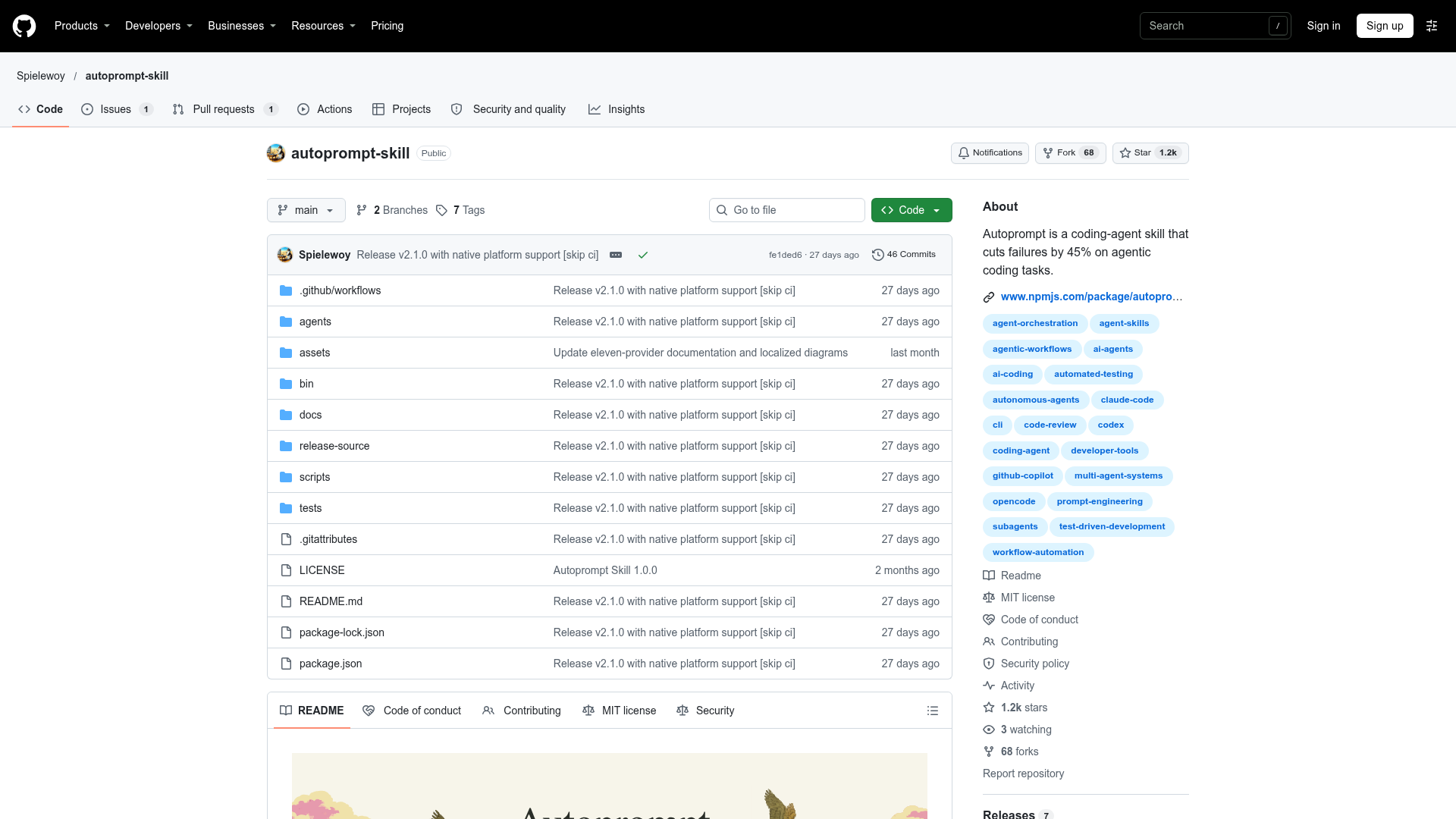Click the GitHub logo icon
This screenshot has width=1456, height=819.
pyautogui.click(x=24, y=26)
